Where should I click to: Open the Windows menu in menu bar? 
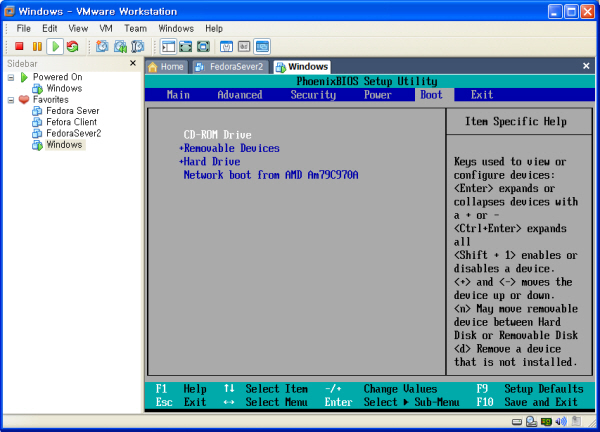pyautogui.click(x=176, y=28)
